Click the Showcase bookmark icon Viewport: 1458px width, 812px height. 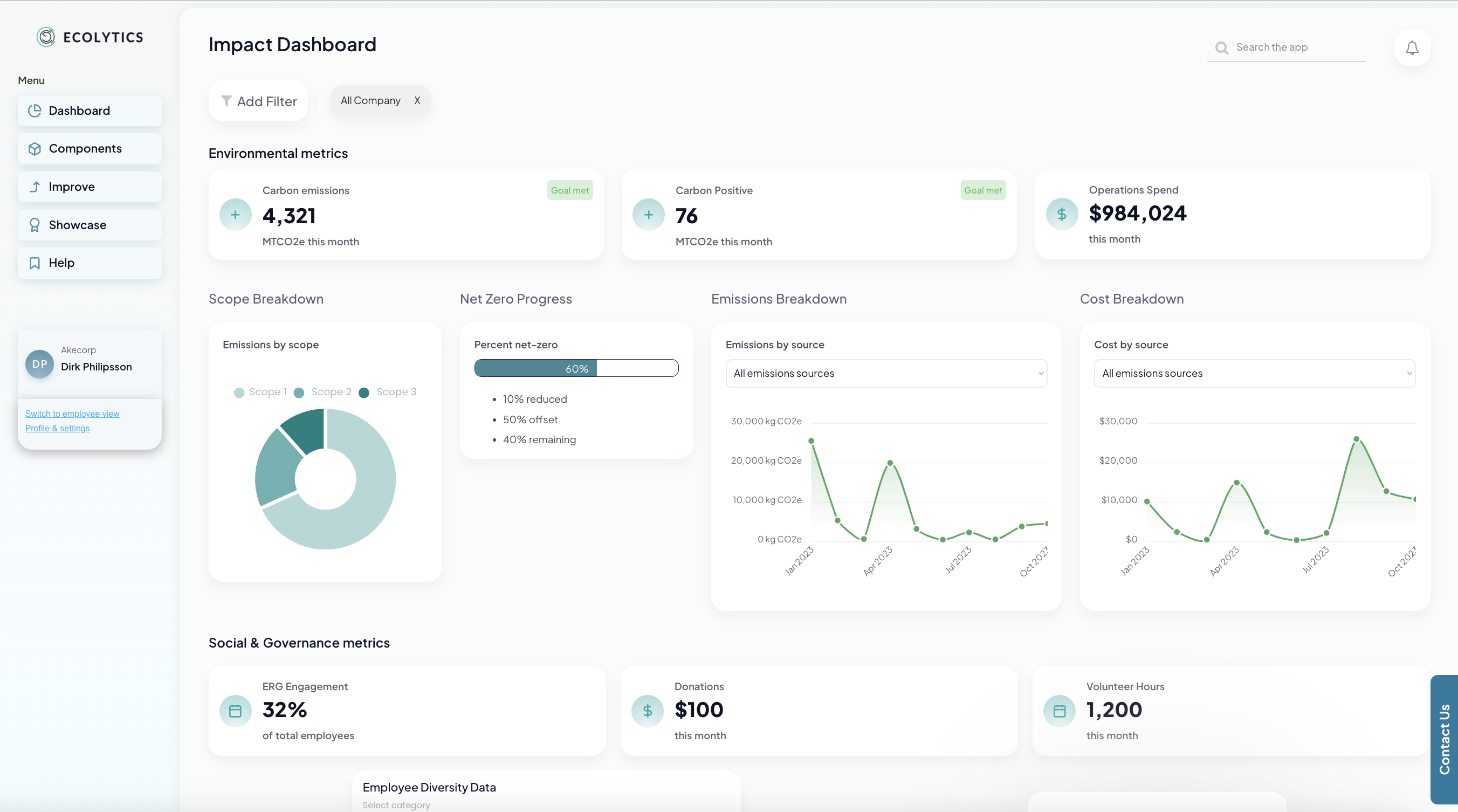[x=35, y=225]
